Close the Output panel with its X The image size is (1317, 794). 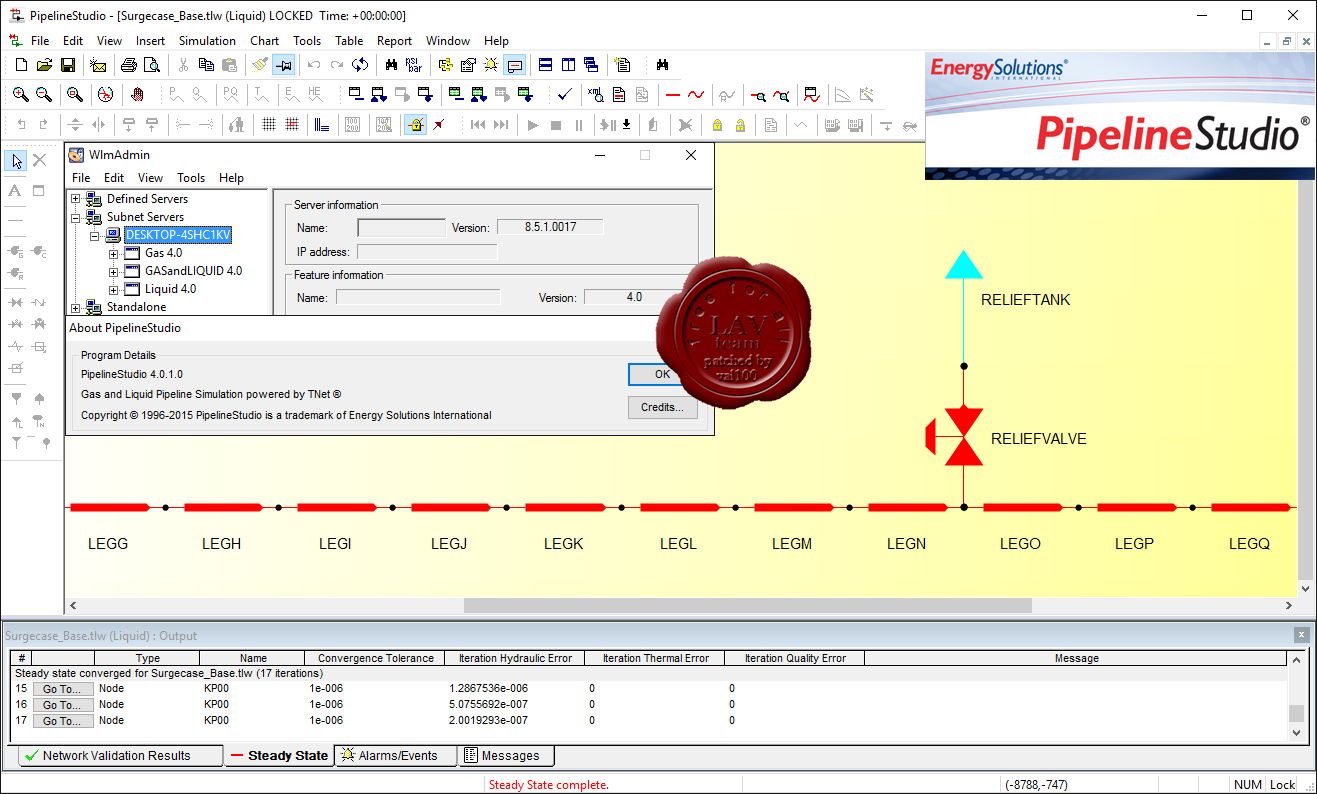click(1300, 635)
